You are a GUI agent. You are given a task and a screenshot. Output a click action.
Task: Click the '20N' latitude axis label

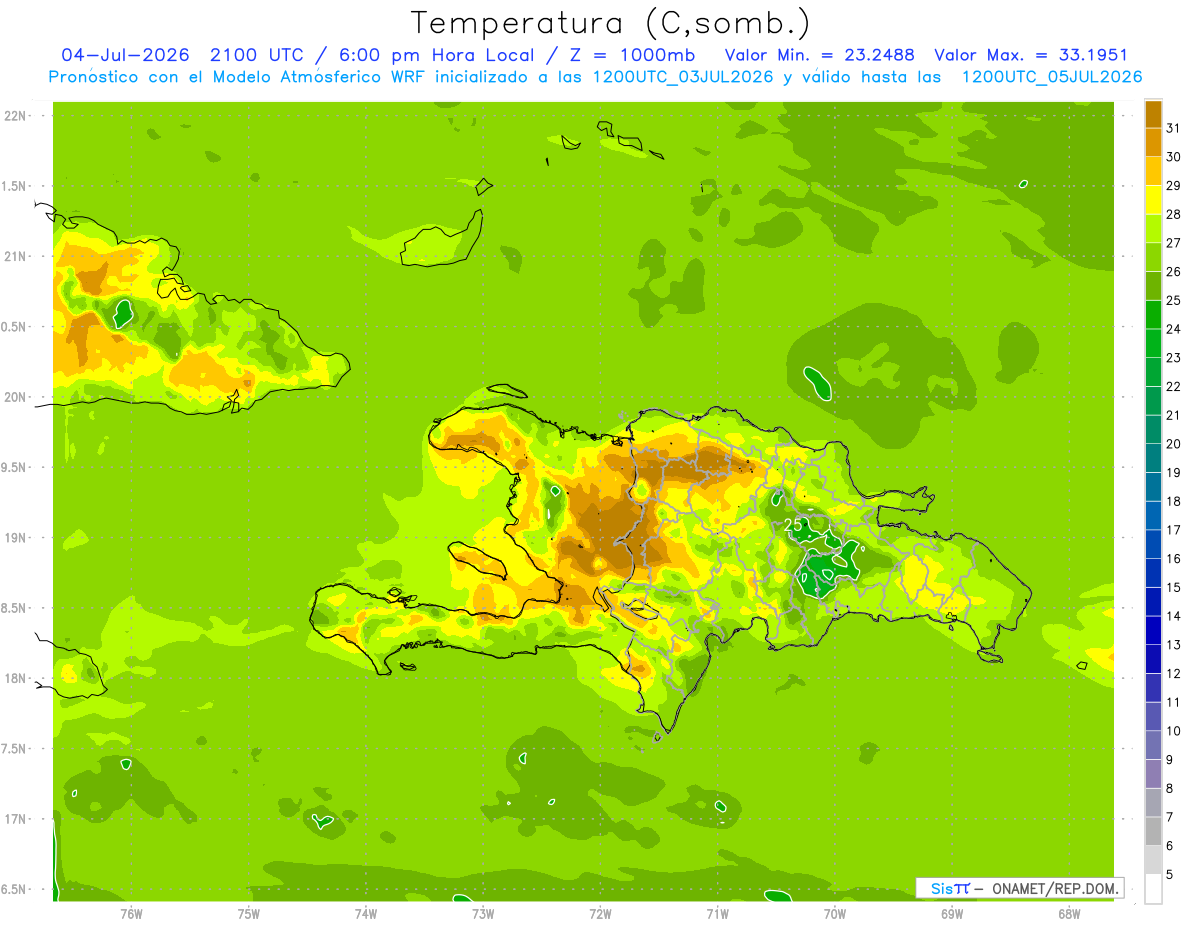[x=16, y=397]
